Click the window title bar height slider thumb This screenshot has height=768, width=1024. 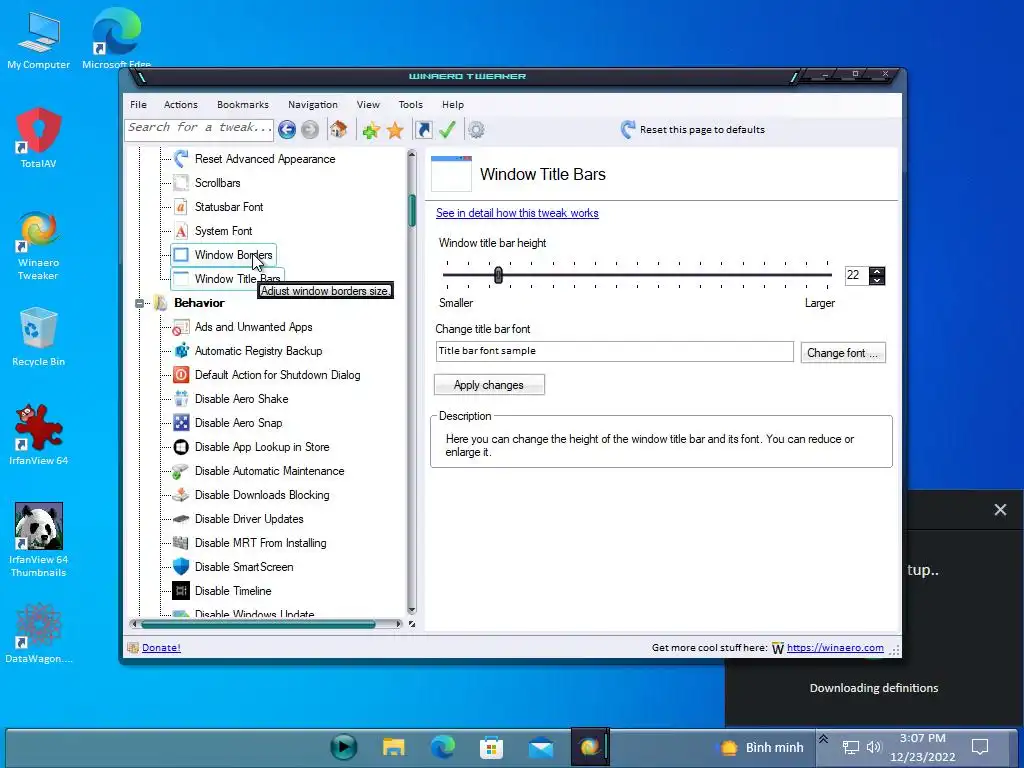tap(498, 275)
